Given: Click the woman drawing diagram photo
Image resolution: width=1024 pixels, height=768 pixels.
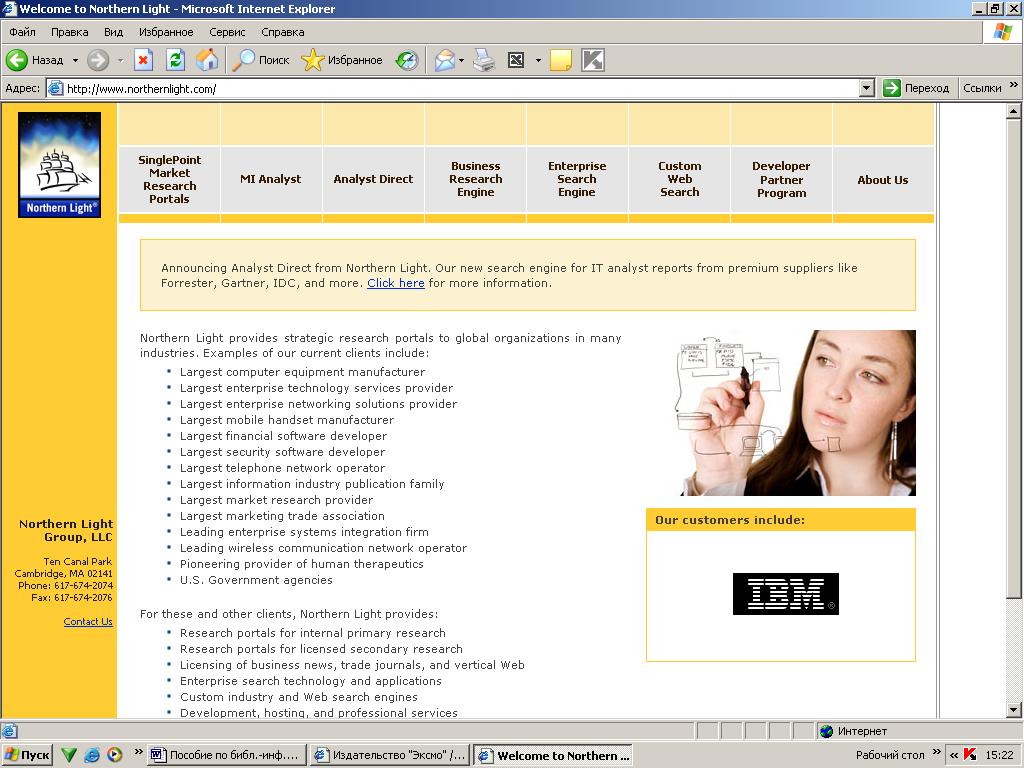Looking at the screenshot, I should (795, 413).
